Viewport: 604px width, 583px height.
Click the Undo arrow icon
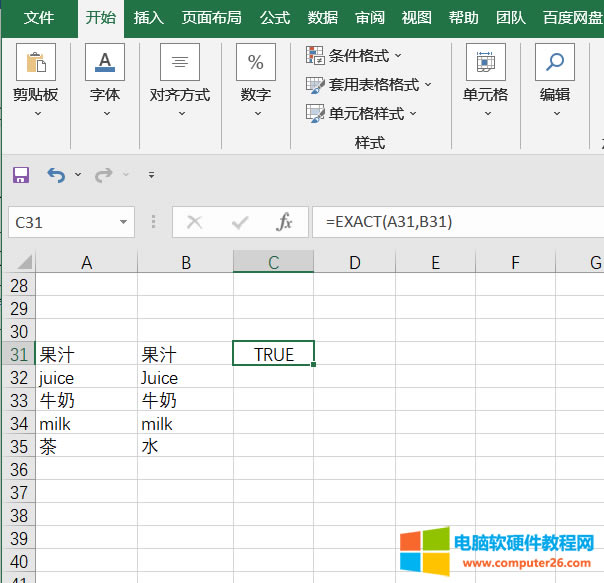click(x=56, y=175)
